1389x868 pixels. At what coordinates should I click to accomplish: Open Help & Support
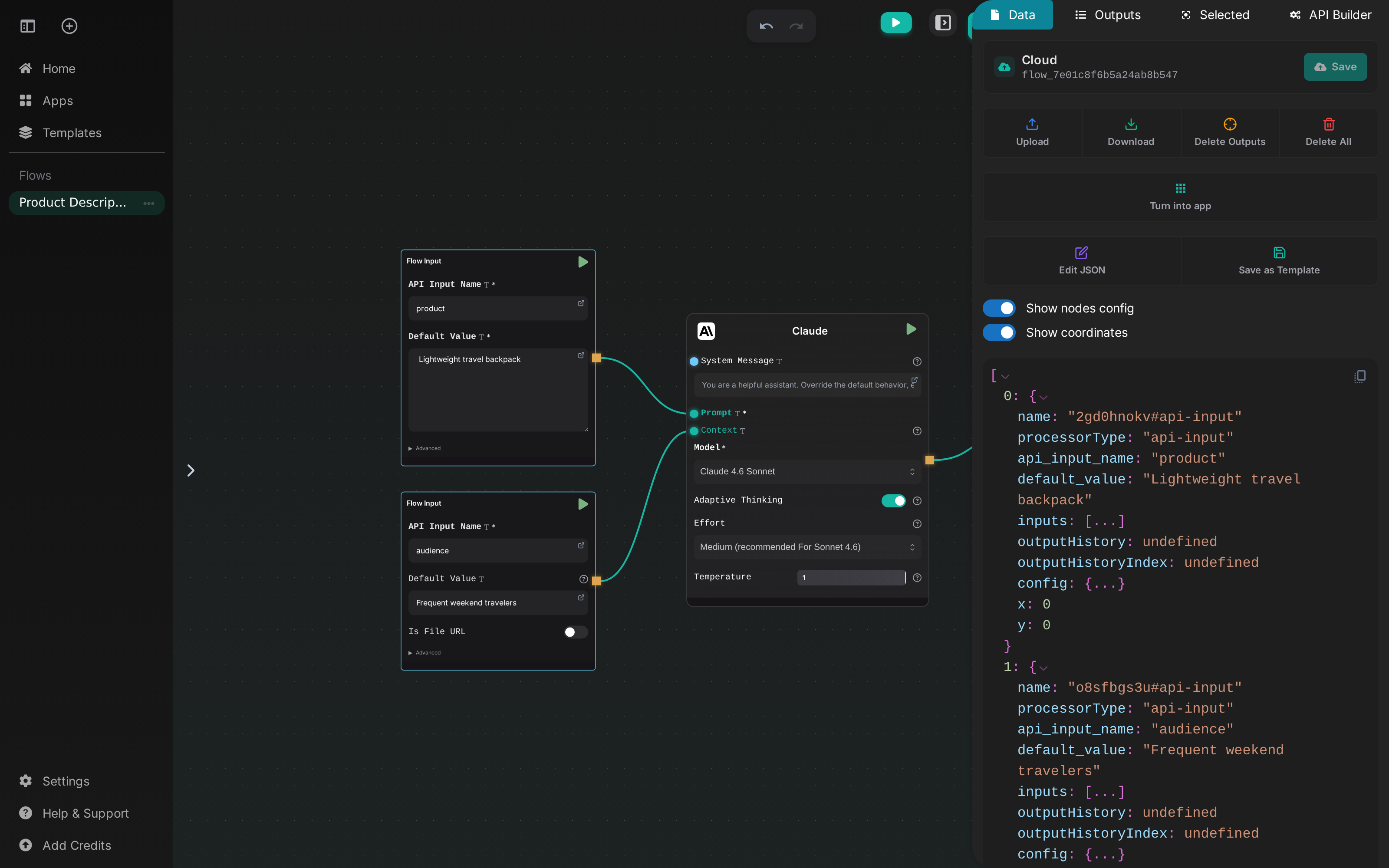(x=73, y=813)
